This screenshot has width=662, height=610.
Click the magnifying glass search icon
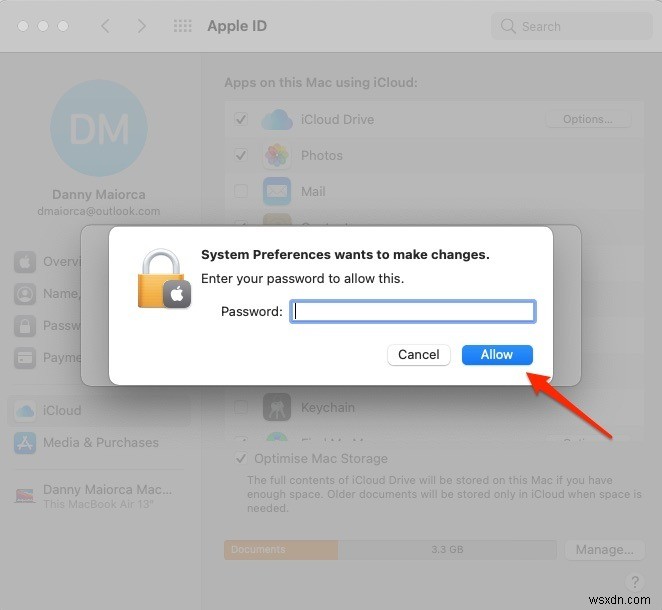click(x=508, y=26)
